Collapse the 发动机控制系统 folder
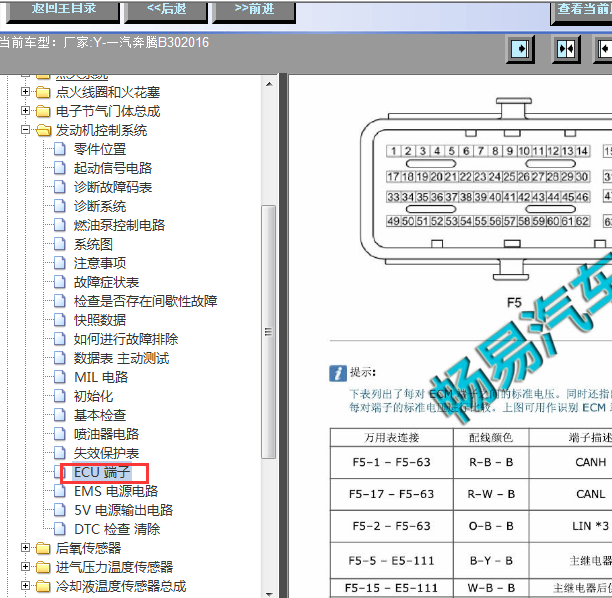Screen dimensions: 612x598 [x=25, y=130]
